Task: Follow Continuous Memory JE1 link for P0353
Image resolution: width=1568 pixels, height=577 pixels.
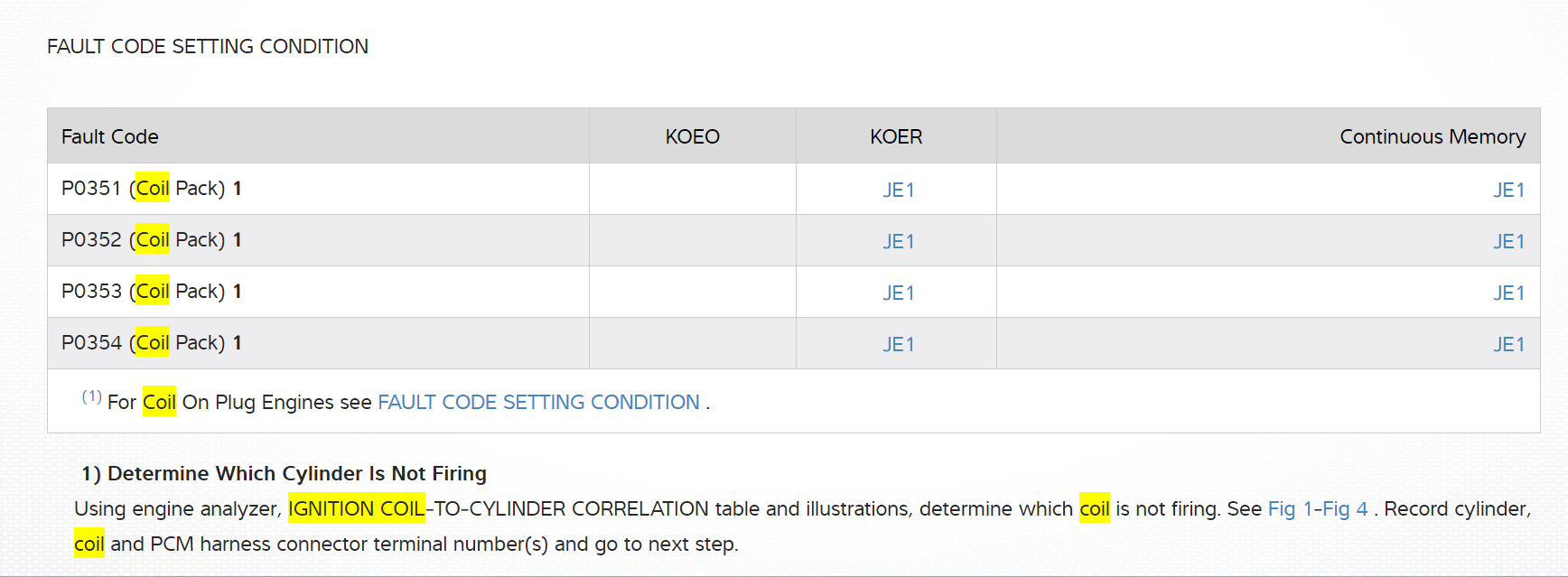Action: pos(1508,293)
